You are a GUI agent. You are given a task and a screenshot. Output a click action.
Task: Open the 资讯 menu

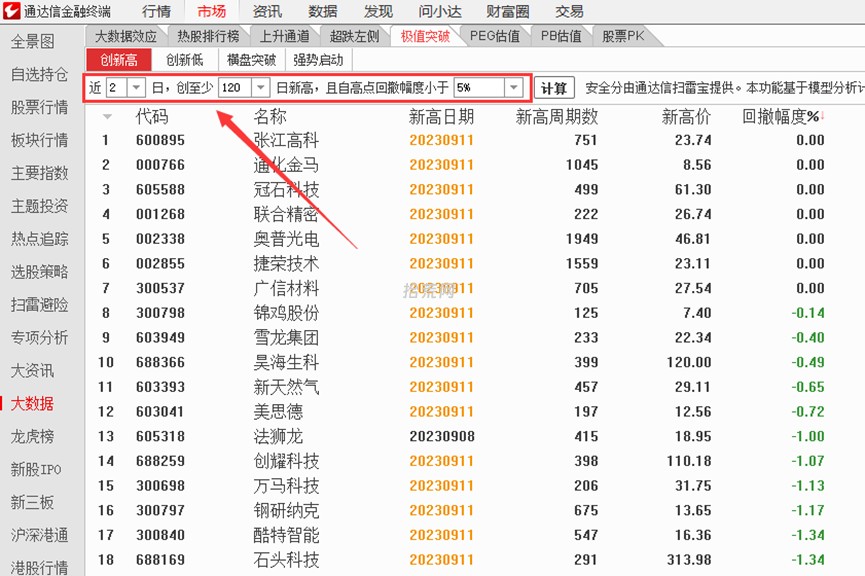point(267,12)
